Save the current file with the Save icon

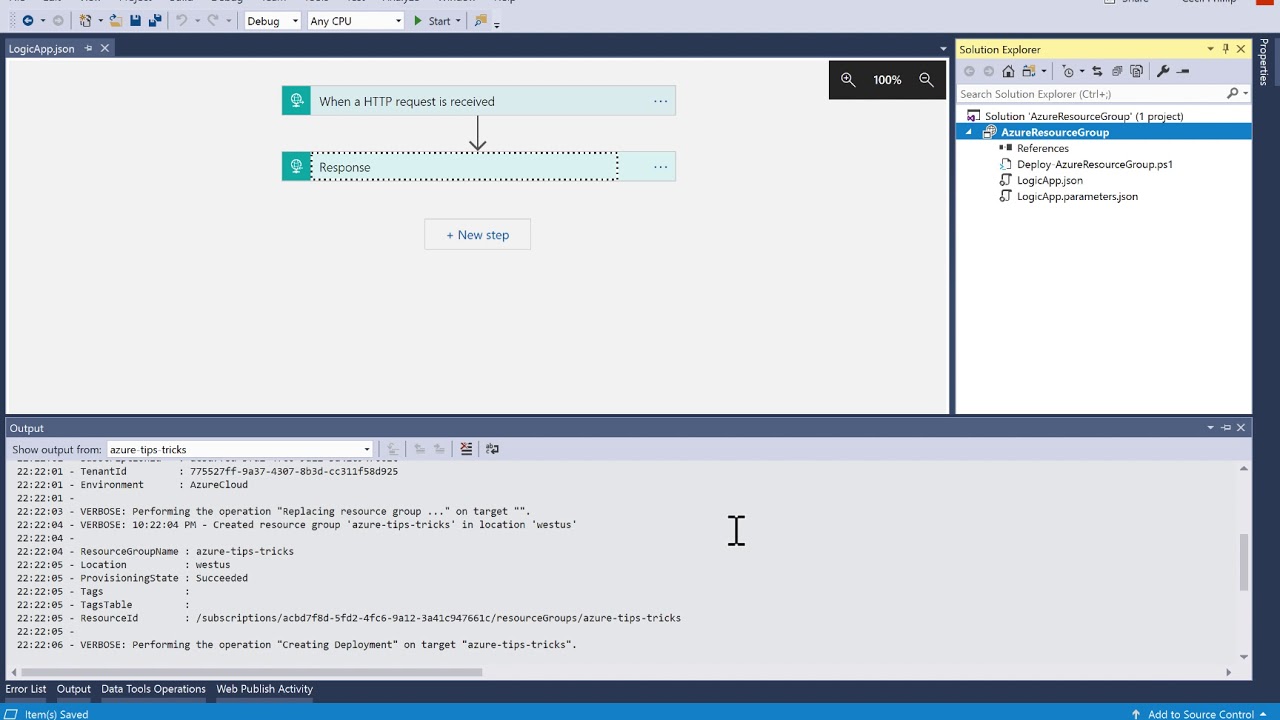135,21
